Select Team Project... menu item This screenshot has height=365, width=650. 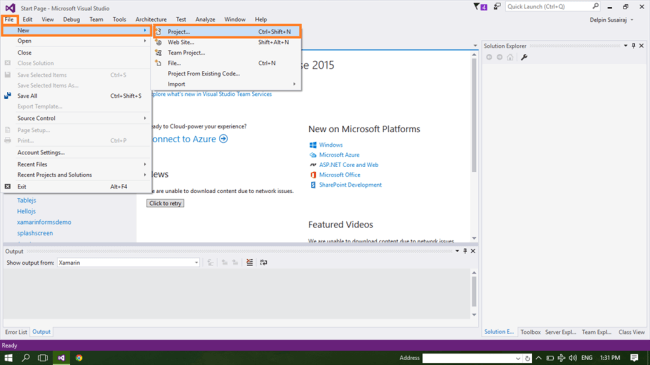tap(226, 53)
